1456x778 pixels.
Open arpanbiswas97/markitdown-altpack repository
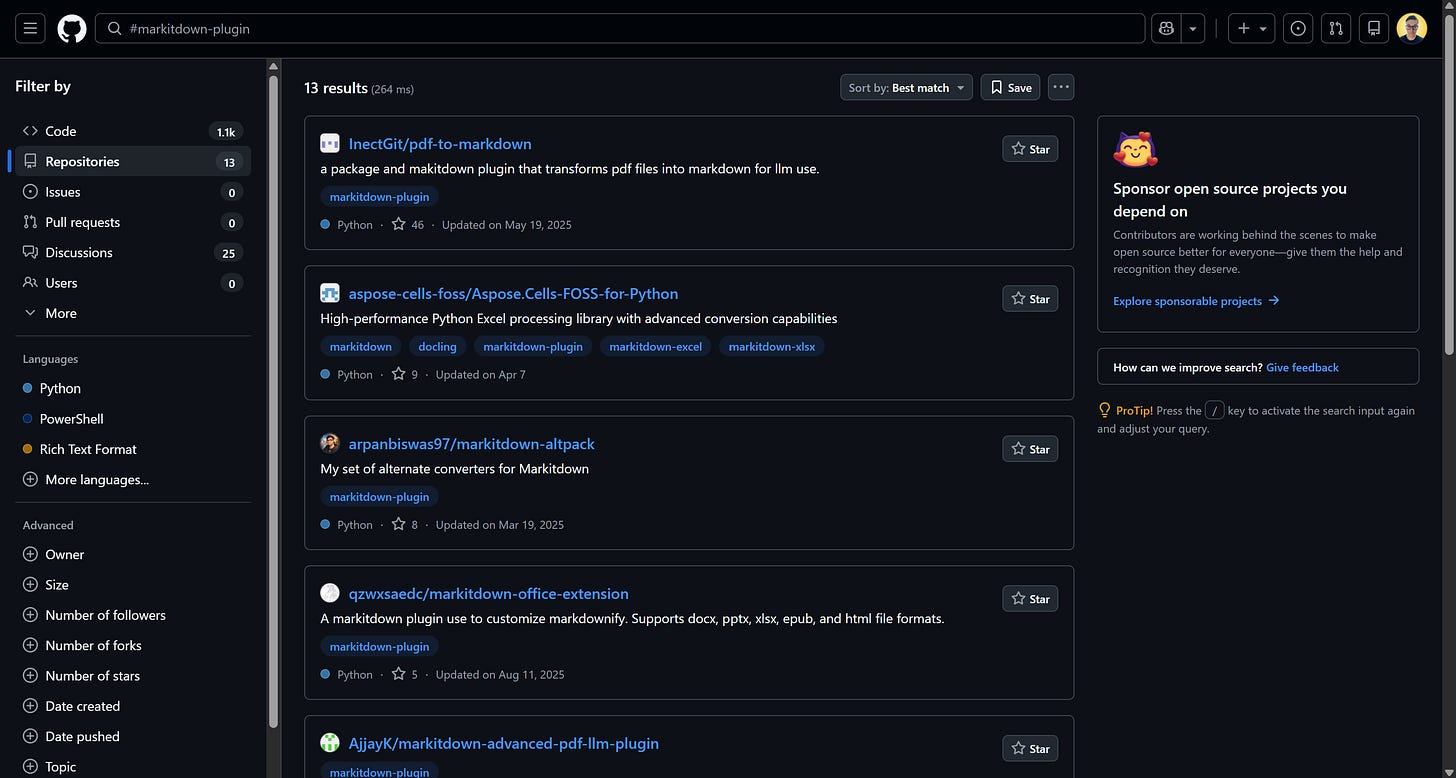click(471, 444)
